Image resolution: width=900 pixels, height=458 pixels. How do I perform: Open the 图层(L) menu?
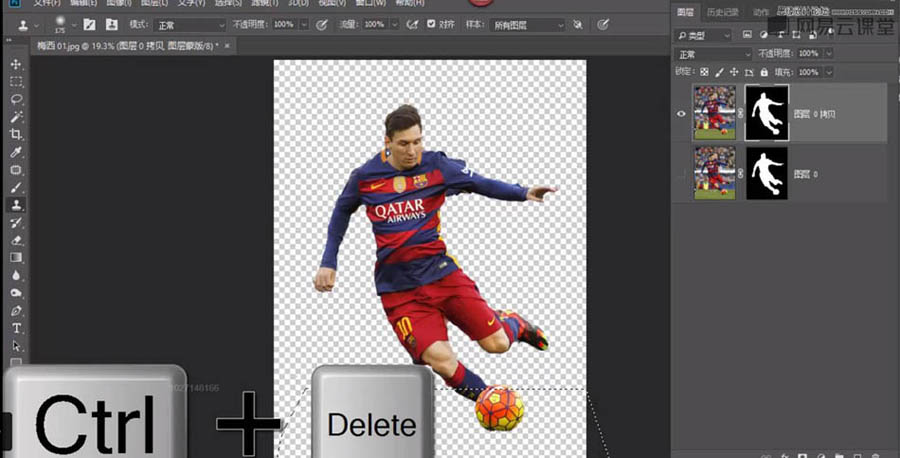click(152, 3)
